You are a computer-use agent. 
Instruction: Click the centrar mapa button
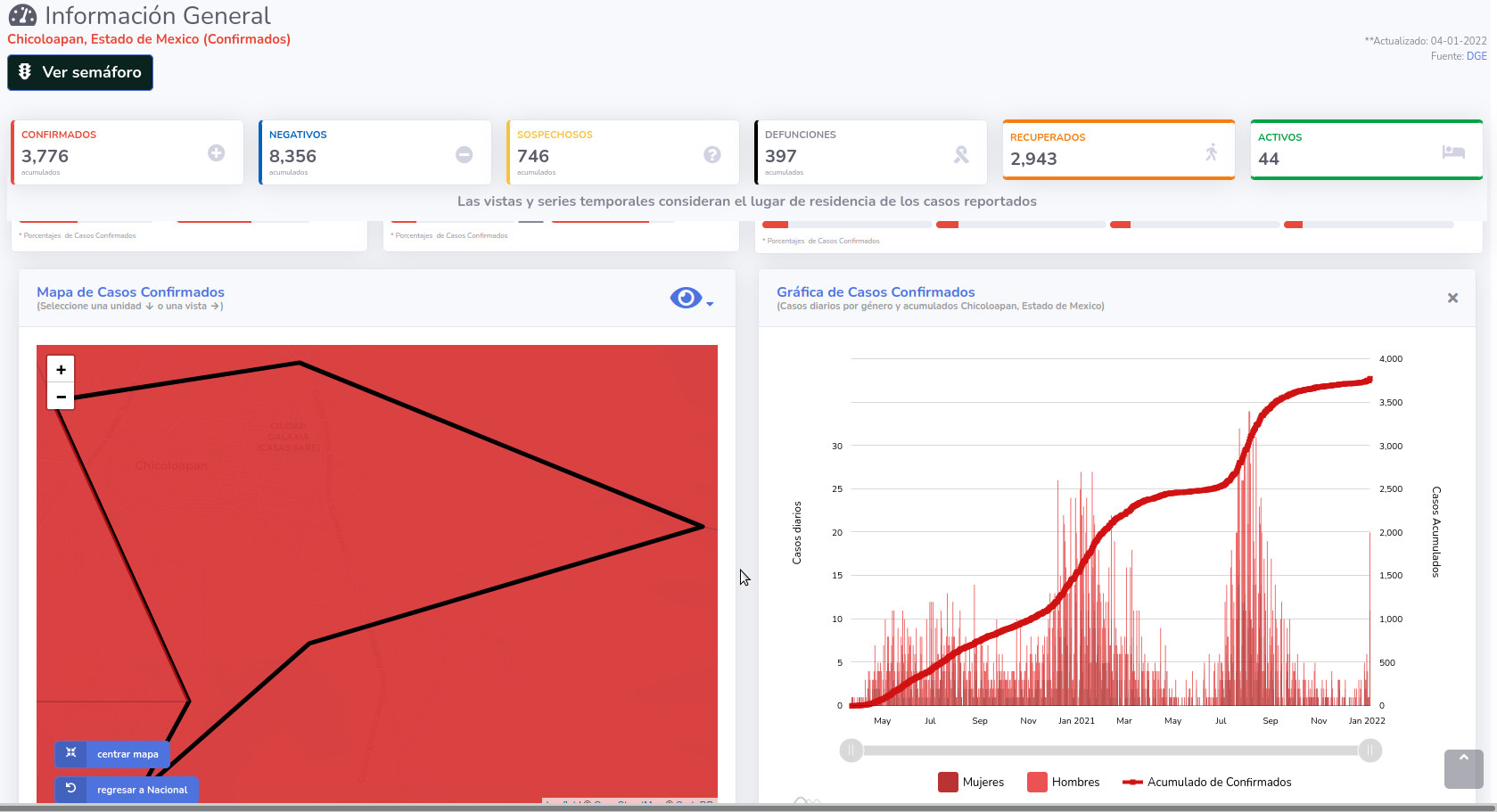point(112,754)
